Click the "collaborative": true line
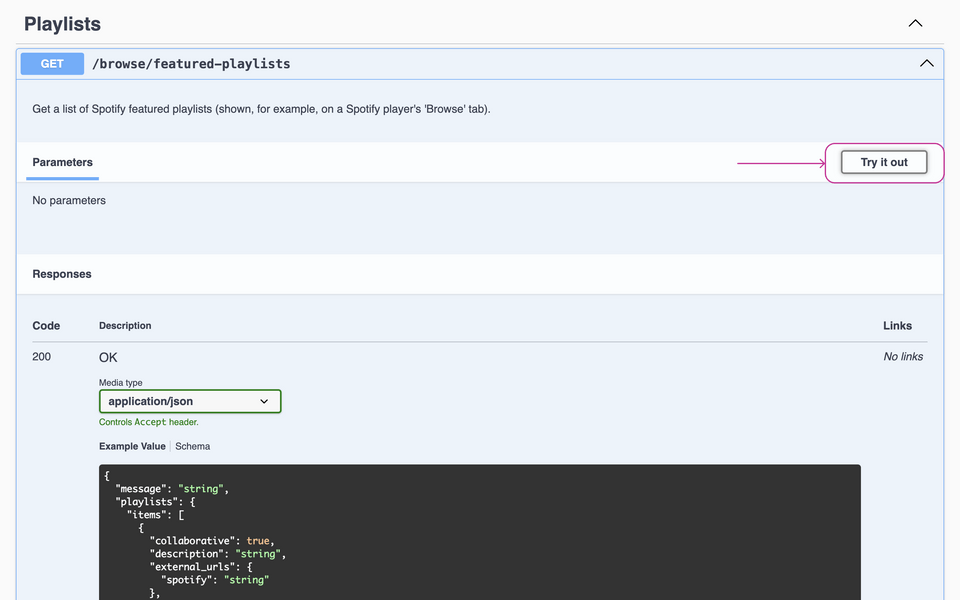Screen dimensions: 960x600 (212, 541)
